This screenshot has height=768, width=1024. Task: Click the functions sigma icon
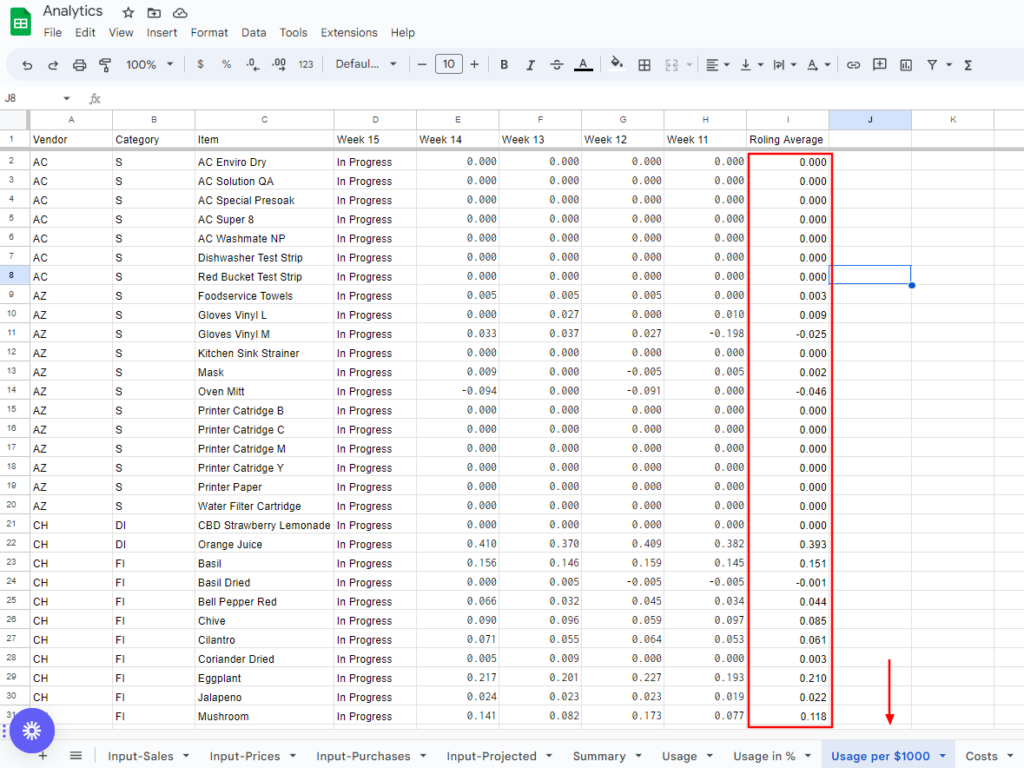point(968,64)
